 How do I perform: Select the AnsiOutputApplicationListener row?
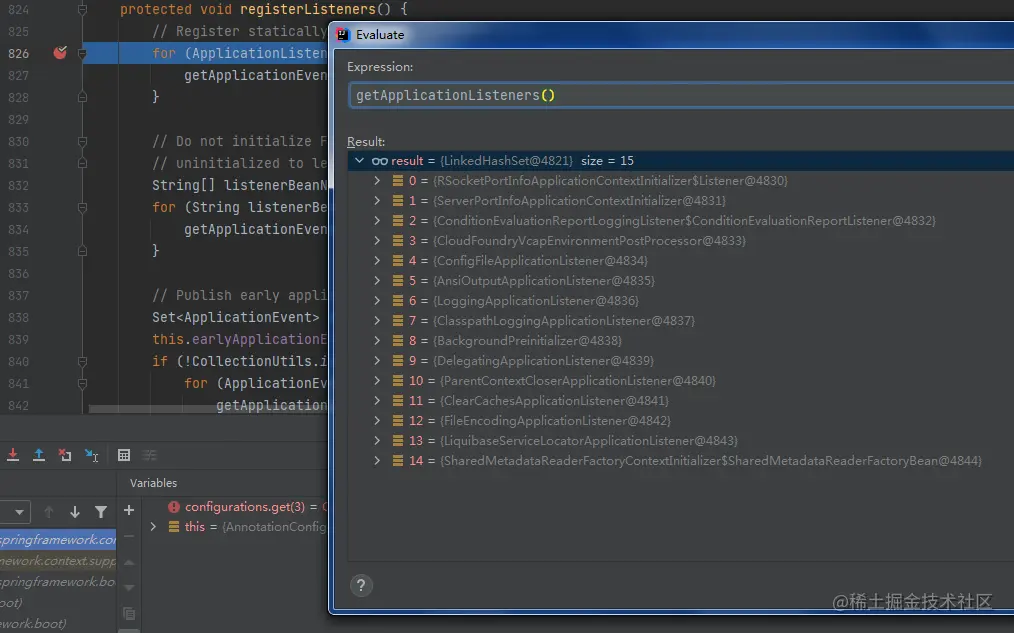click(680, 281)
